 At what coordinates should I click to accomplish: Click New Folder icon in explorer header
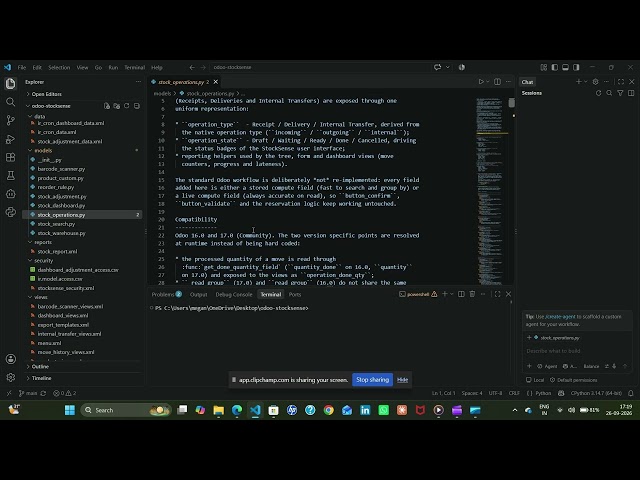click(x=117, y=106)
